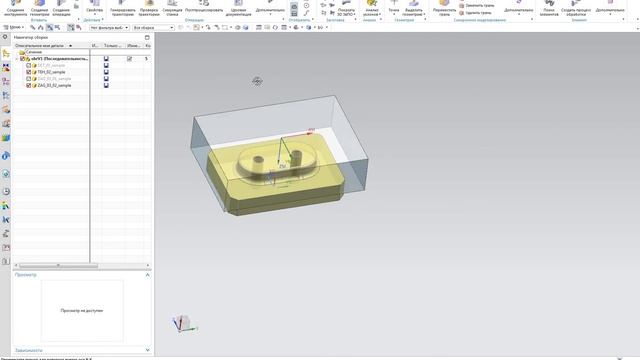
Task: Expand the Анализ group dropdown arrow
Action: point(380,20)
